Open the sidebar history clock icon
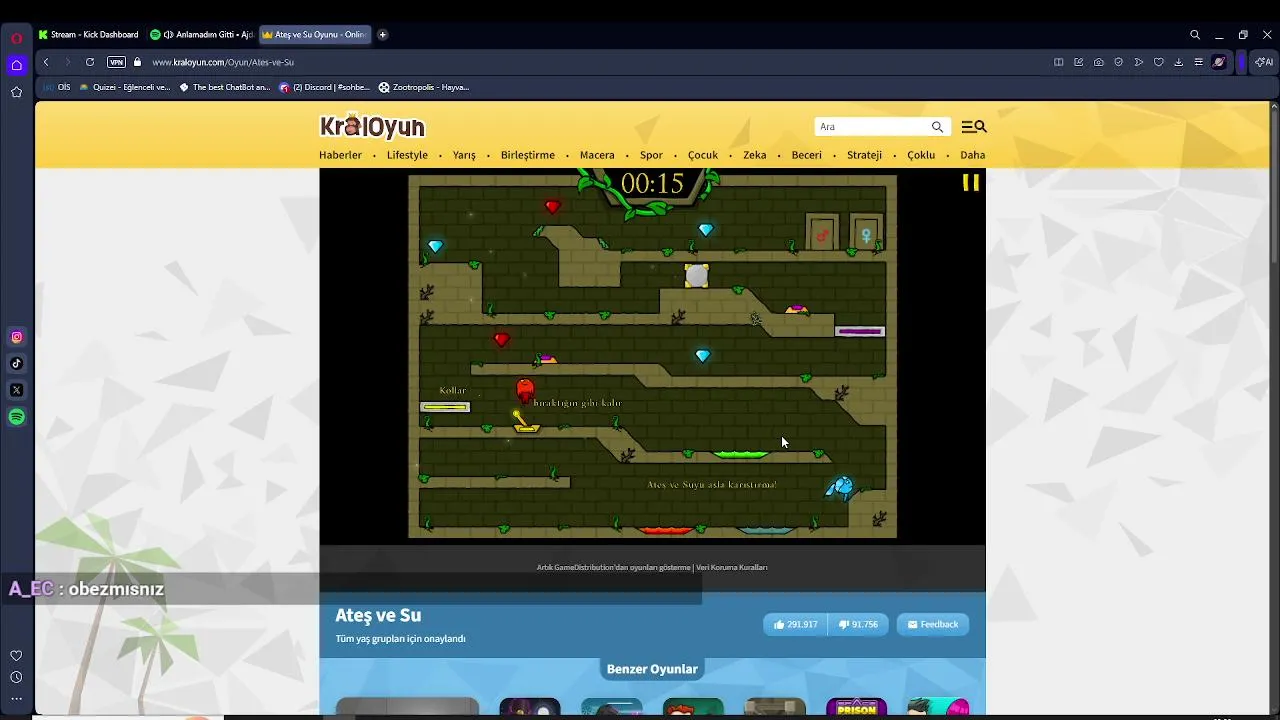This screenshot has width=1280, height=720. tap(16, 677)
